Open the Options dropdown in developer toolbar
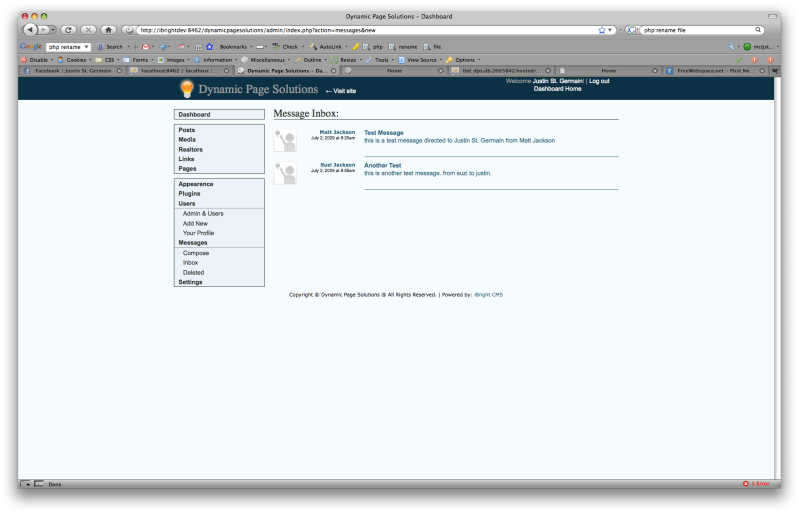Screen dimensions: 799x513 (463, 60)
